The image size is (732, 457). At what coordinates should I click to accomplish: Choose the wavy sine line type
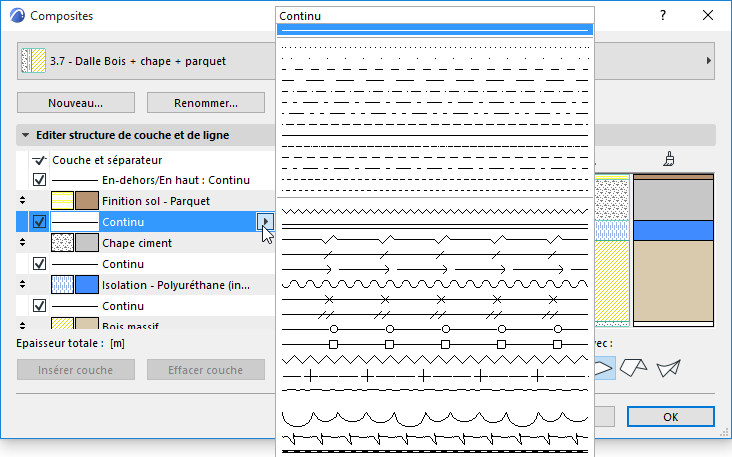point(435,284)
